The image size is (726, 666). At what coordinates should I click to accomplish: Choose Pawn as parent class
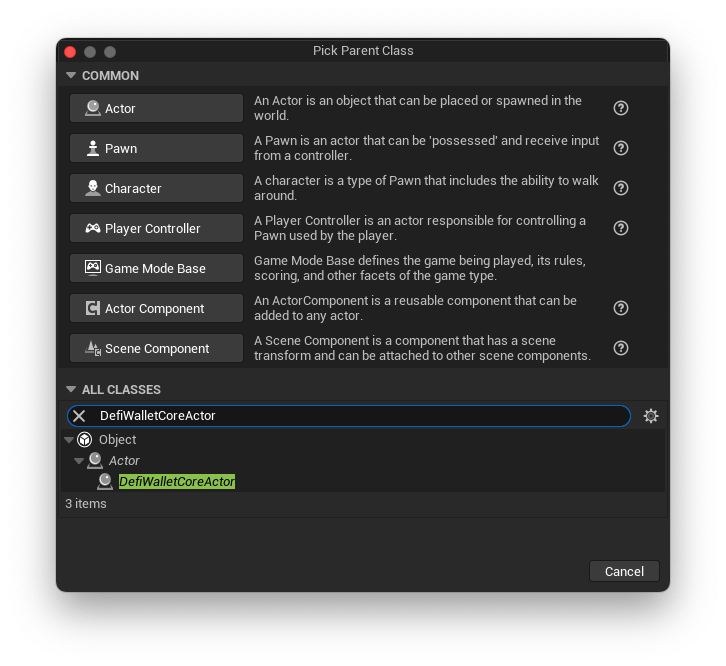pyautogui.click(x=156, y=148)
